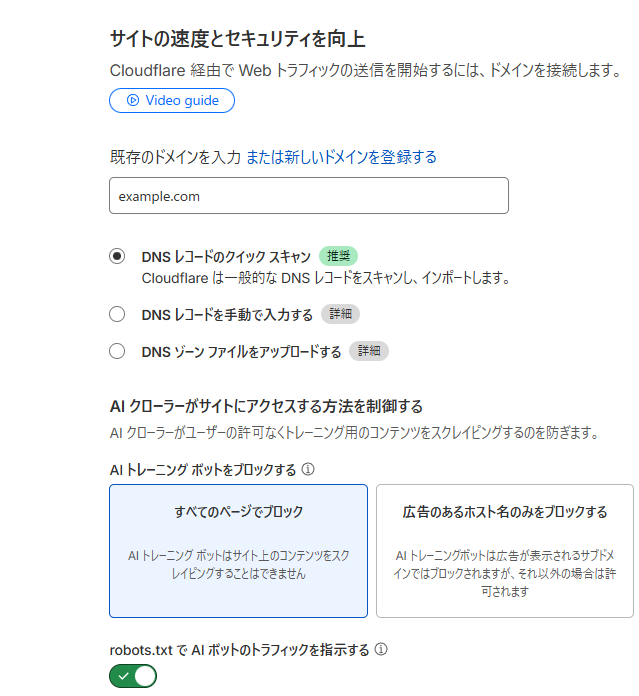Select DNS レコードを手動で入力する radio button

pyautogui.click(x=117, y=314)
